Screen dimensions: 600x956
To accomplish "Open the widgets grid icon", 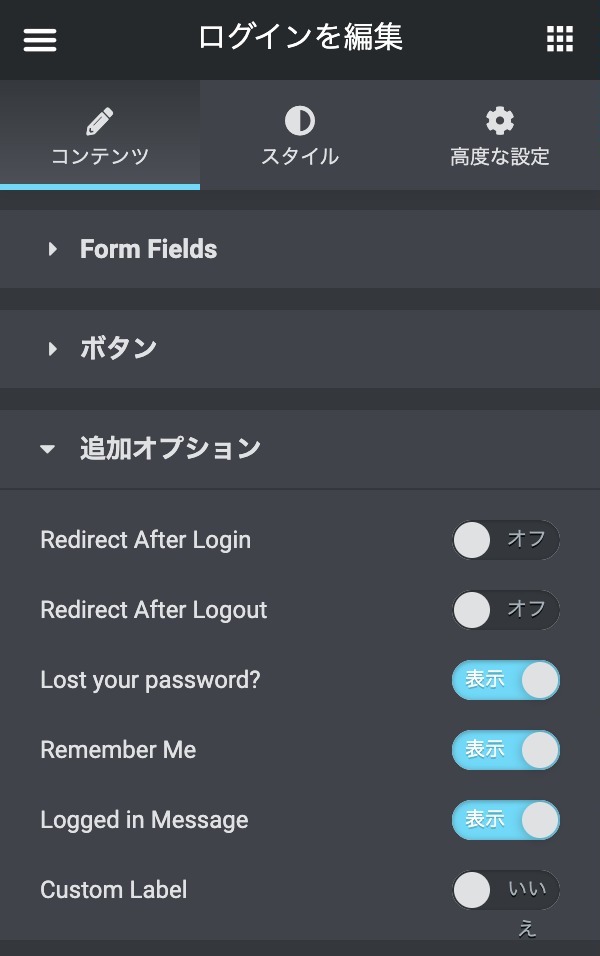I will click(x=560, y=40).
